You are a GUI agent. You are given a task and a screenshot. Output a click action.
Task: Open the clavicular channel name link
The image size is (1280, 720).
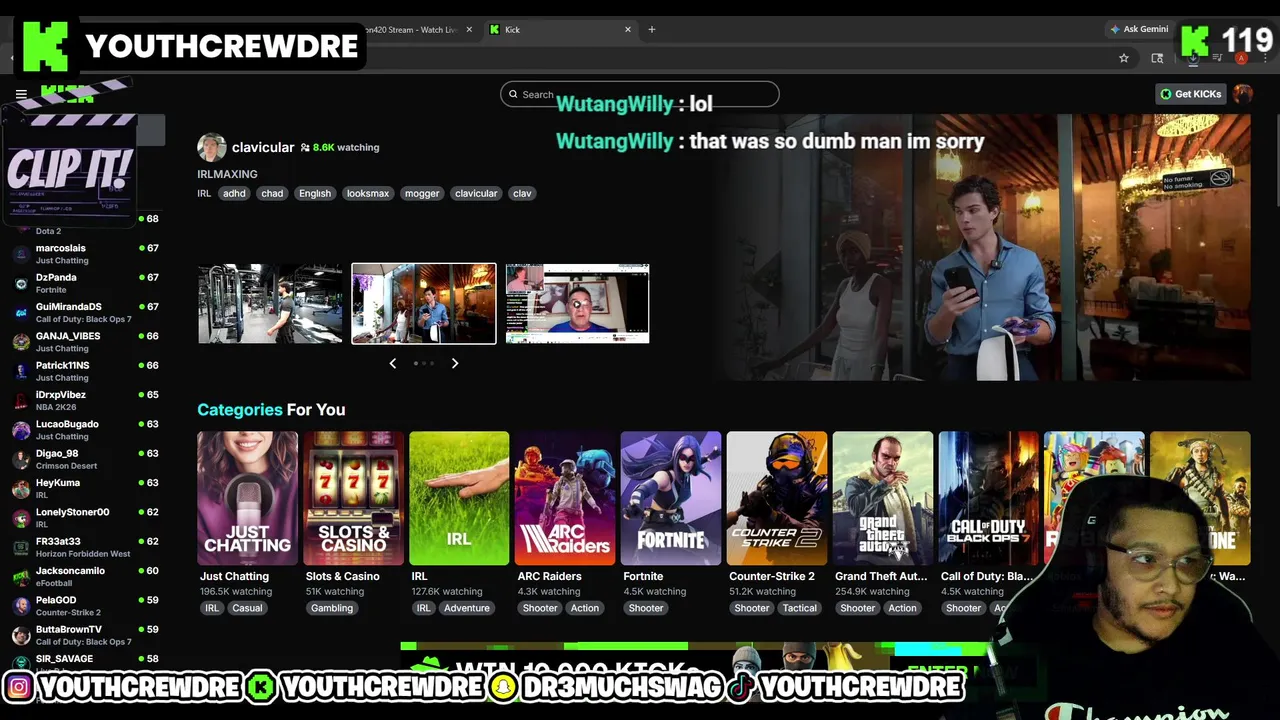pos(263,147)
